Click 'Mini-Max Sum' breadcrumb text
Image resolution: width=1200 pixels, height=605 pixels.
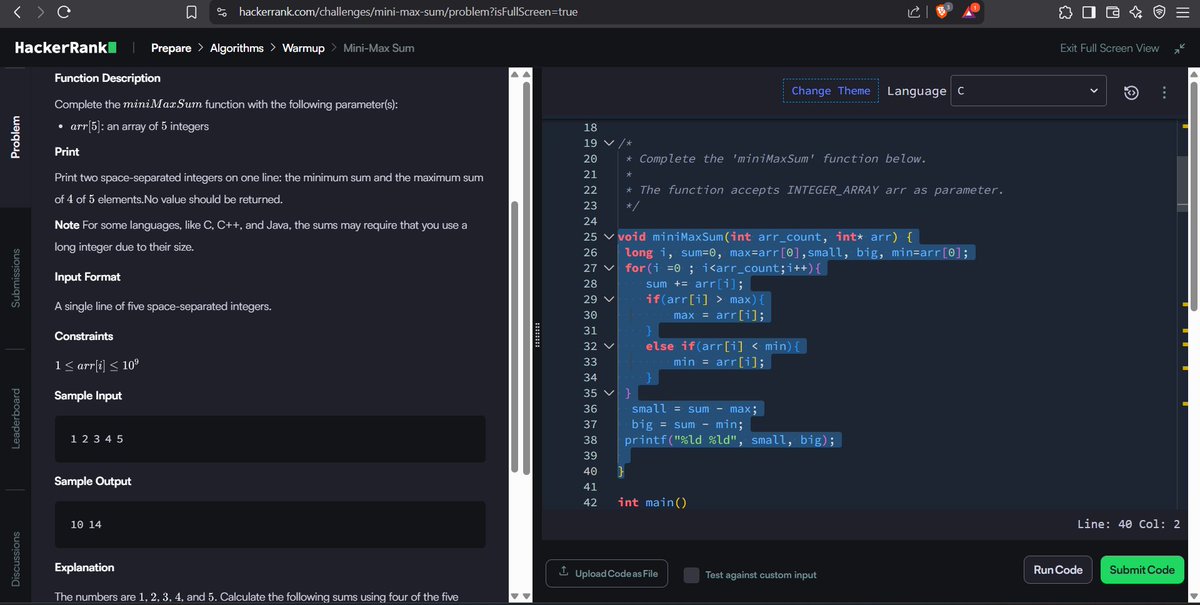click(378, 48)
